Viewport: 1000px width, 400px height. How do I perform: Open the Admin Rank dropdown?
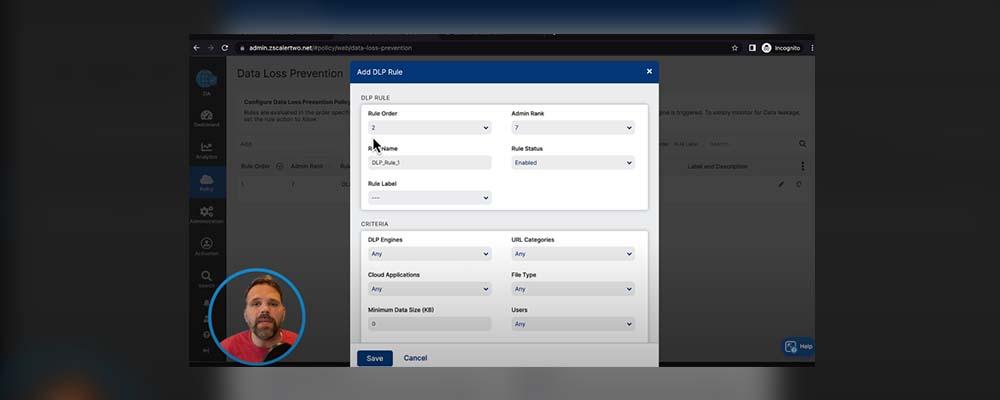coord(573,128)
